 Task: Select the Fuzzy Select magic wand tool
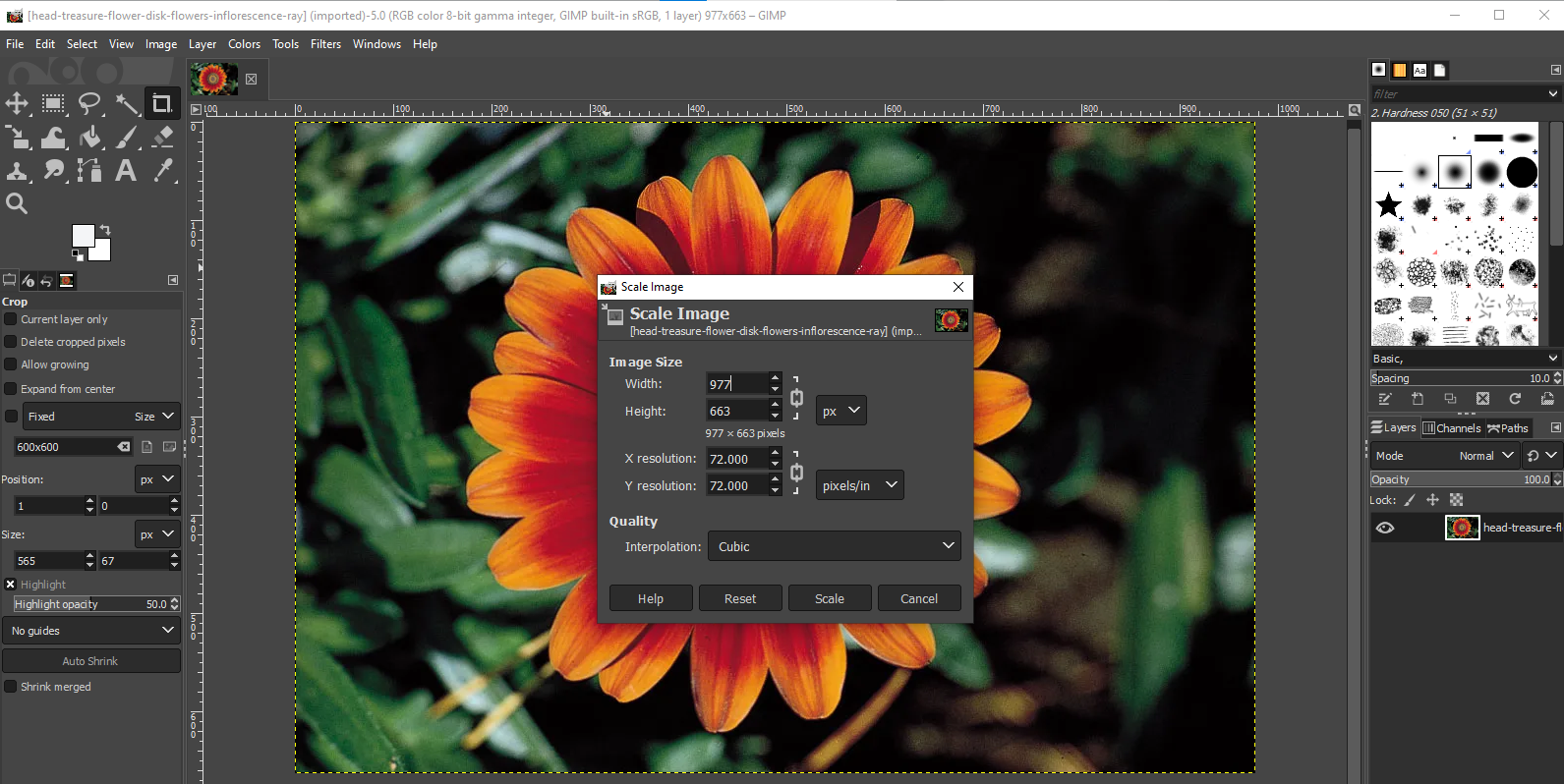[x=126, y=103]
